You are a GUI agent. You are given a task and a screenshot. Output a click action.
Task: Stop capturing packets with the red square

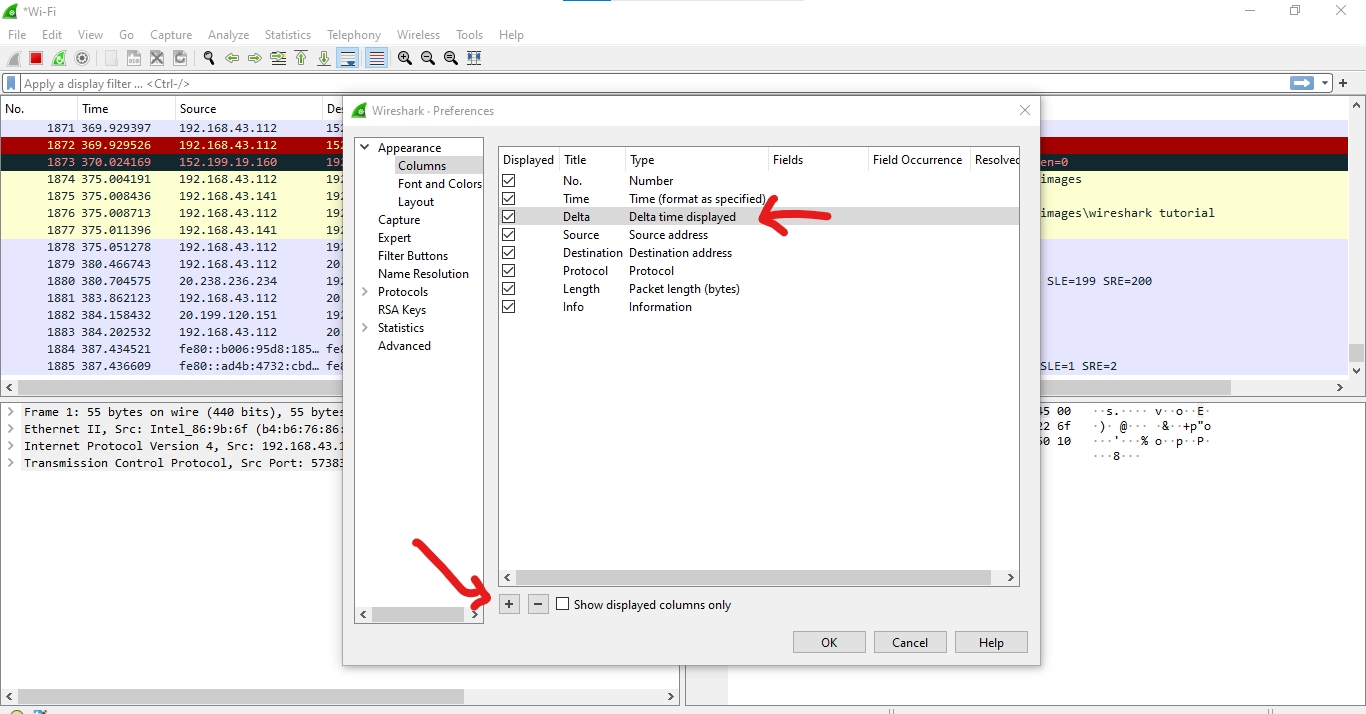[x=36, y=58]
